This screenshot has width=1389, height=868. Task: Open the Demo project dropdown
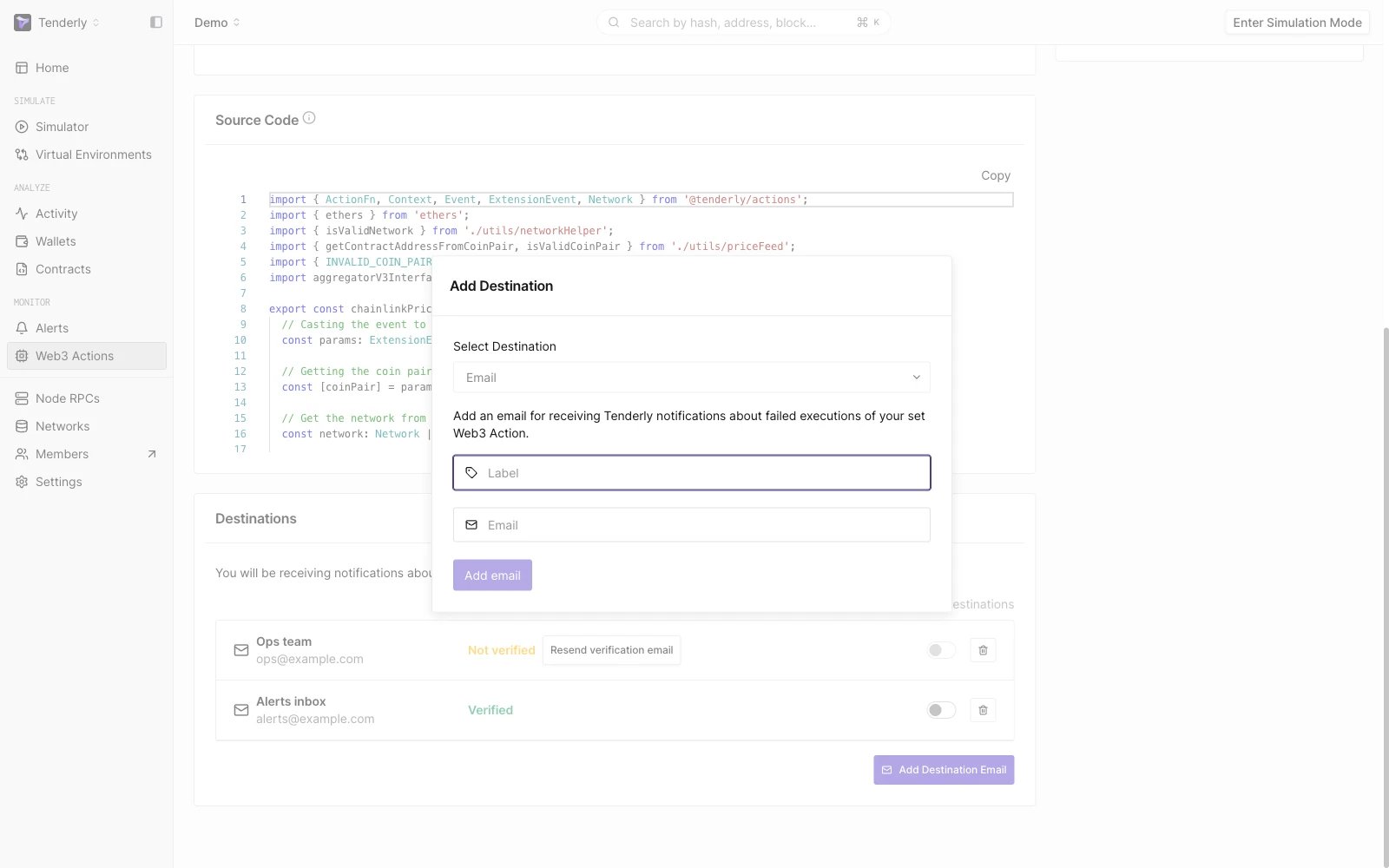pyautogui.click(x=217, y=23)
